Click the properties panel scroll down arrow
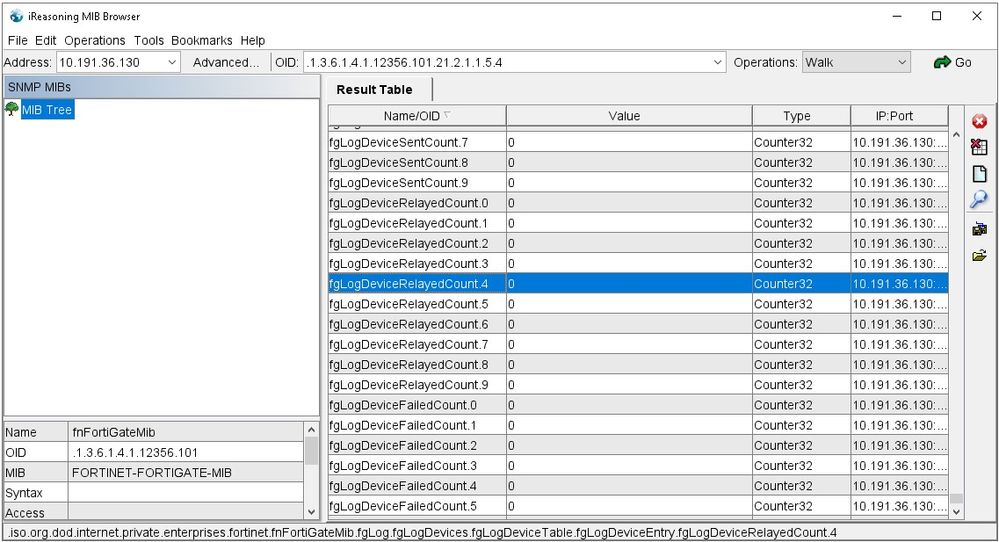The width and height of the screenshot is (999, 542). point(311,511)
